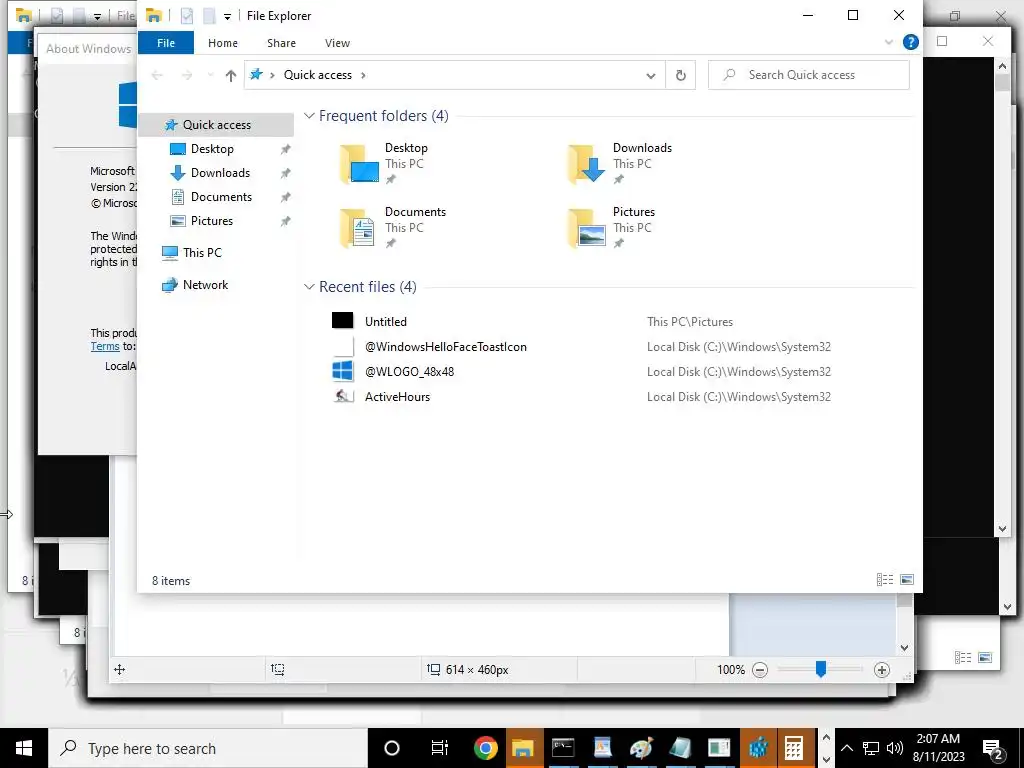Select the Downloads folder under Frequent folders
Image resolution: width=1024 pixels, height=768 pixels.
point(620,164)
